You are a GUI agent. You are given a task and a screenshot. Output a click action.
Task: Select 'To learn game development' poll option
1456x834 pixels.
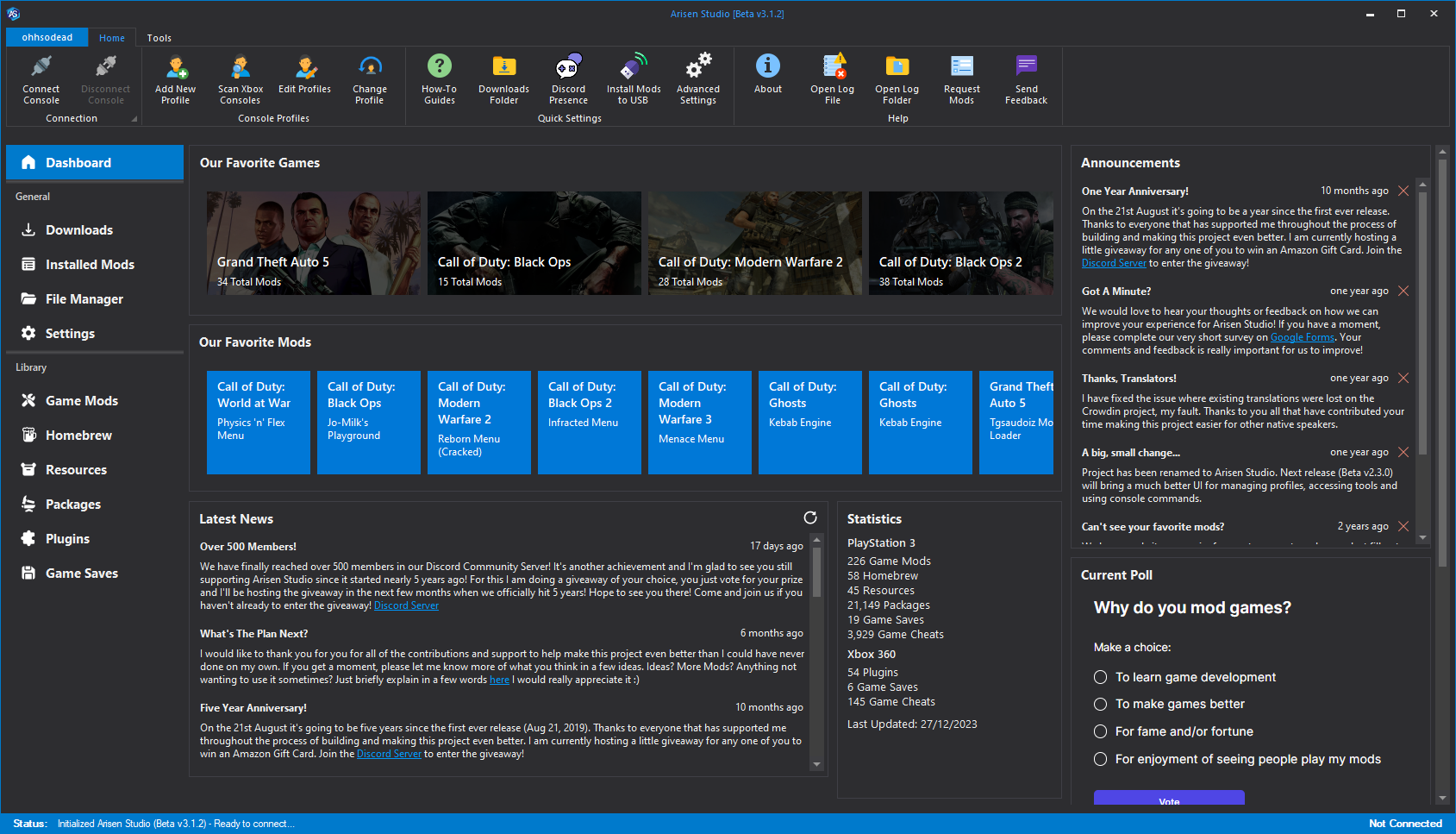[x=1101, y=677]
